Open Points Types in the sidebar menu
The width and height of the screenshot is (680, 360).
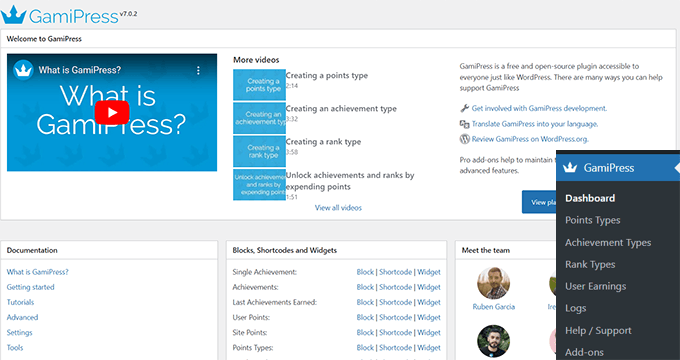[x=592, y=220]
